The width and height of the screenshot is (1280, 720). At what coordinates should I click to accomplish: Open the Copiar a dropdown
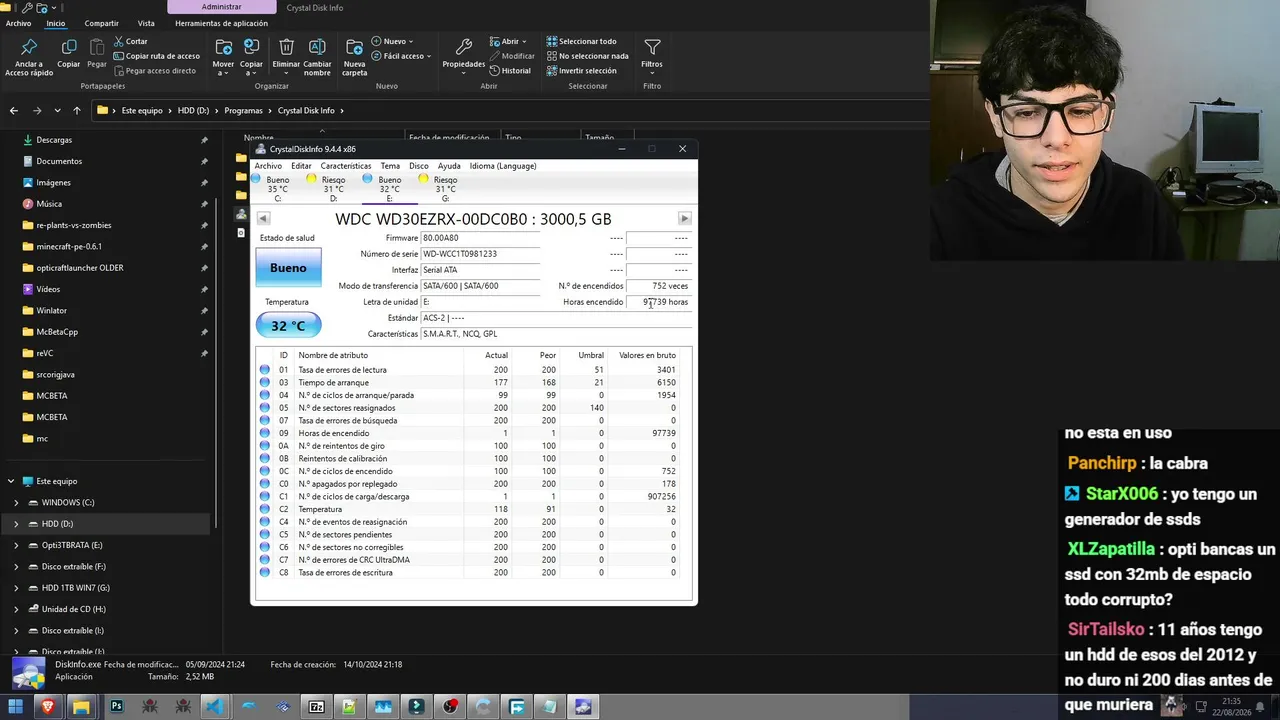click(251, 57)
